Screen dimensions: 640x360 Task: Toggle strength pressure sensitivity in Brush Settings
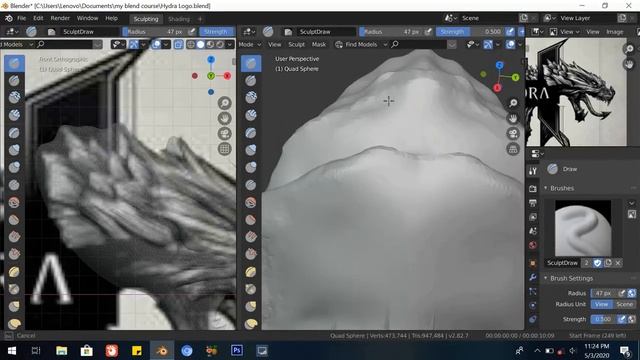[x=622, y=319]
